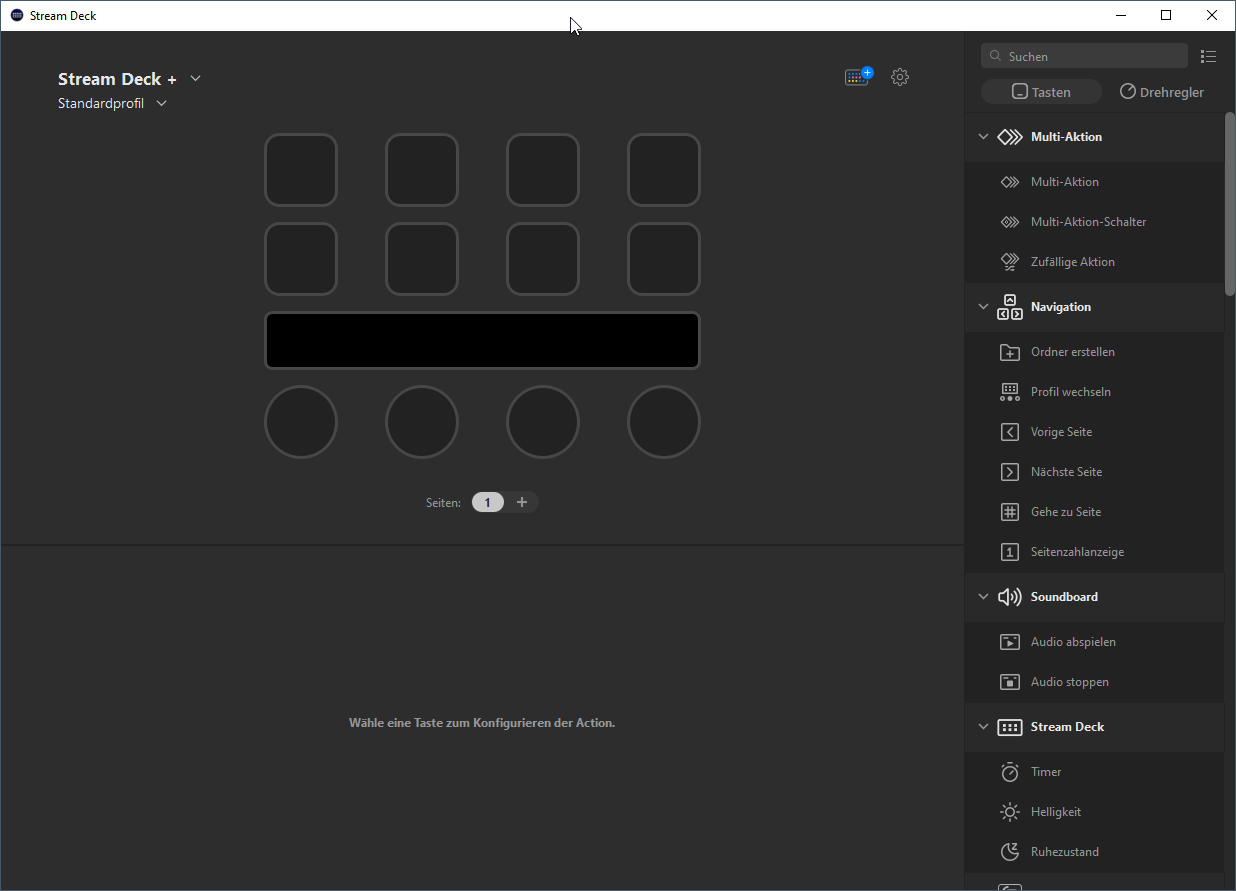Image resolution: width=1236 pixels, height=891 pixels.
Task: Click the Helligkeit text label
Action: coord(1056,812)
